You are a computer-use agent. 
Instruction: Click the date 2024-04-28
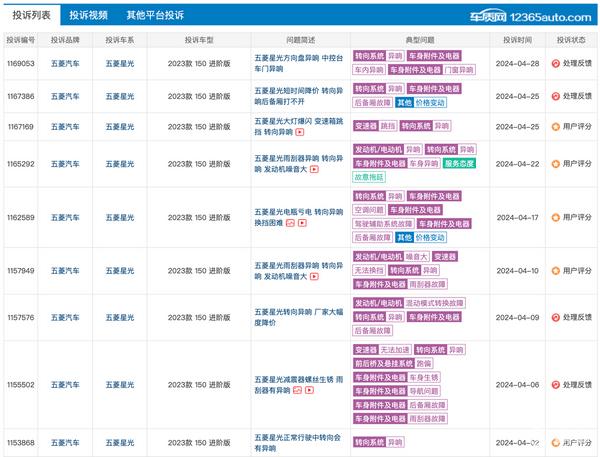coord(517,64)
